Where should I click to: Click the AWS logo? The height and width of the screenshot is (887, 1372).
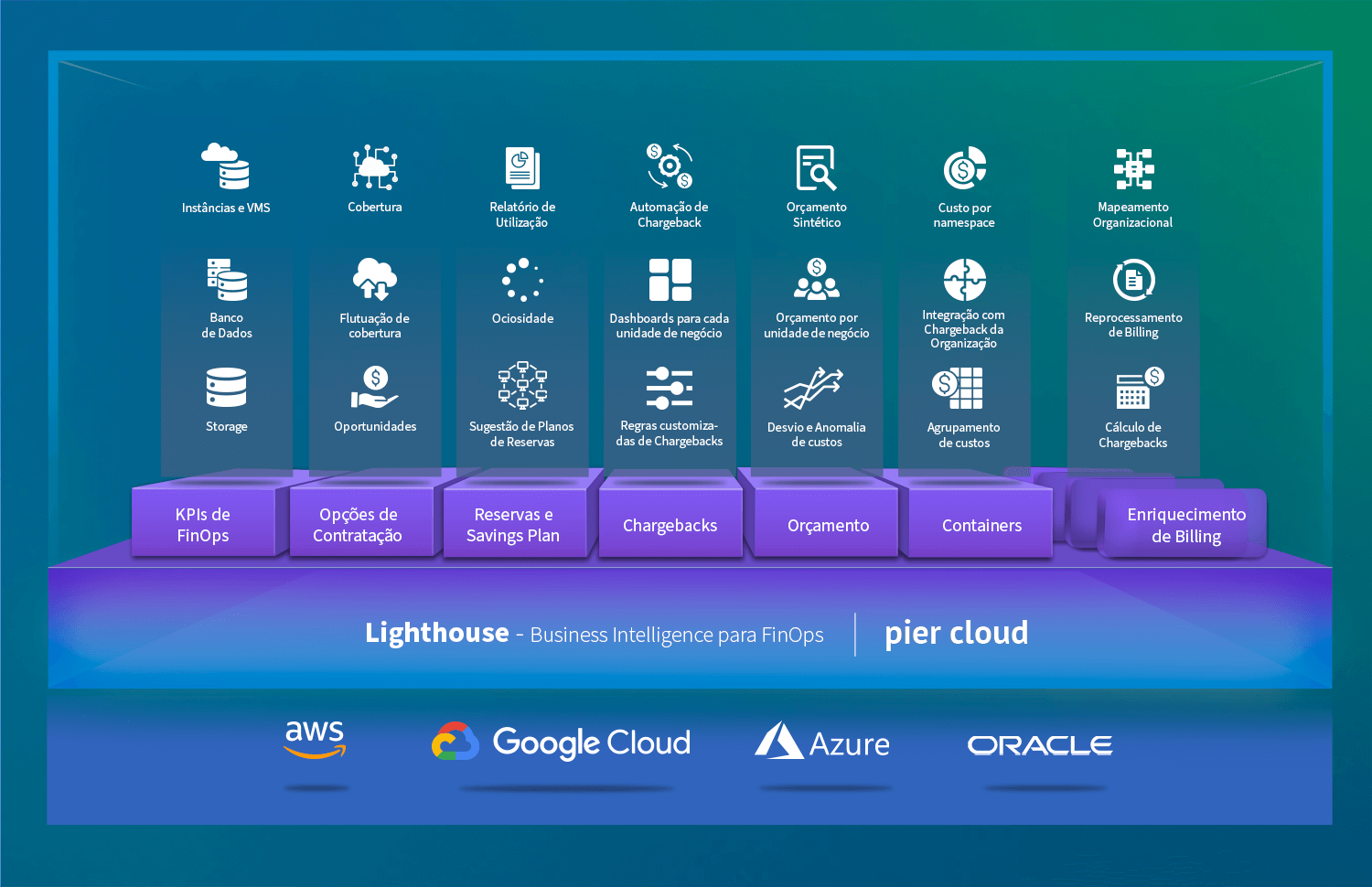pyautogui.click(x=315, y=739)
